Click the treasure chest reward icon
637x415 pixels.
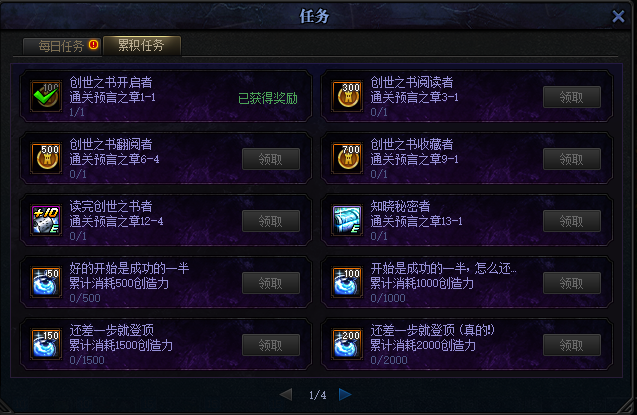pos(347,220)
